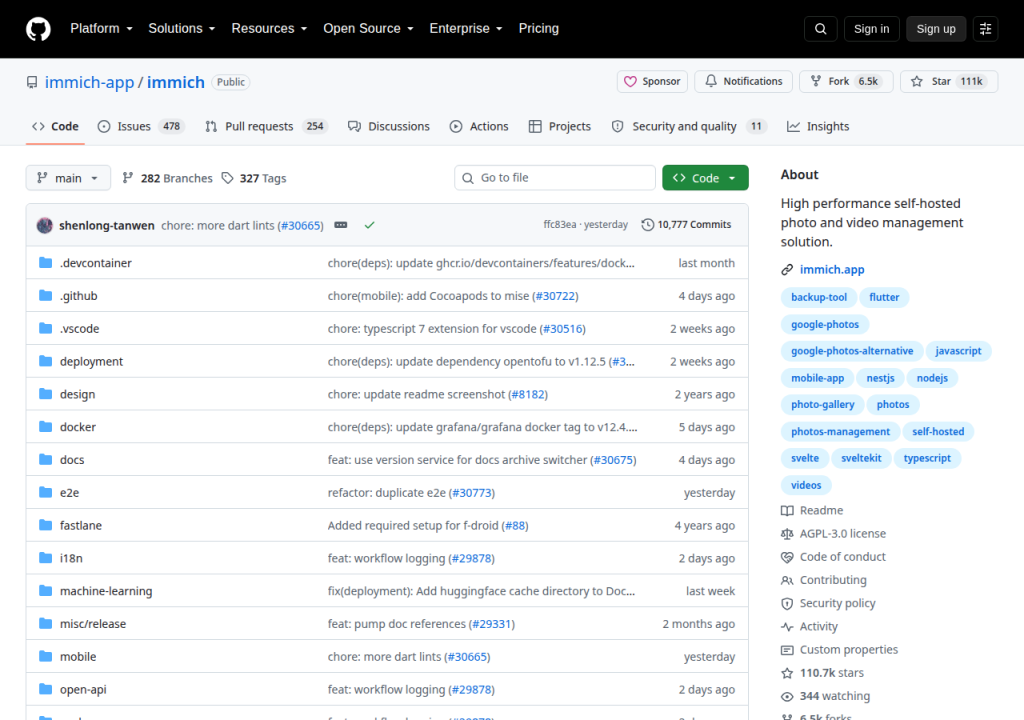Expand commit message details ellipsis

click(341, 225)
